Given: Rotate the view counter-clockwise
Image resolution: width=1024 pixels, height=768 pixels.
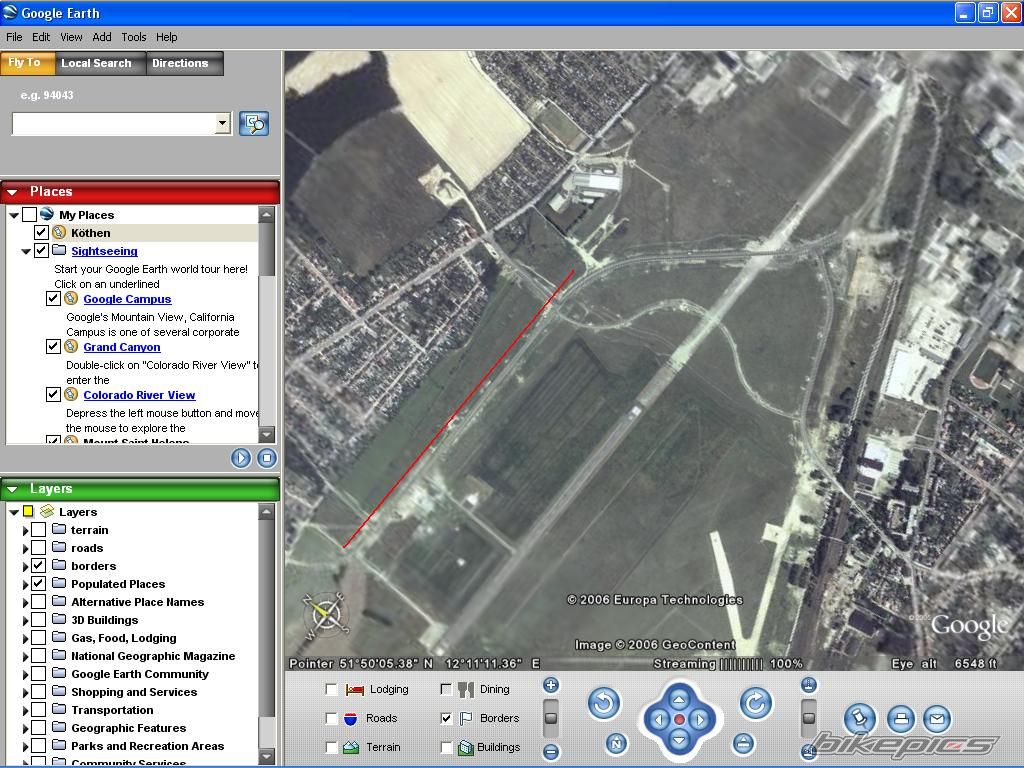Looking at the screenshot, I should coord(604,703).
